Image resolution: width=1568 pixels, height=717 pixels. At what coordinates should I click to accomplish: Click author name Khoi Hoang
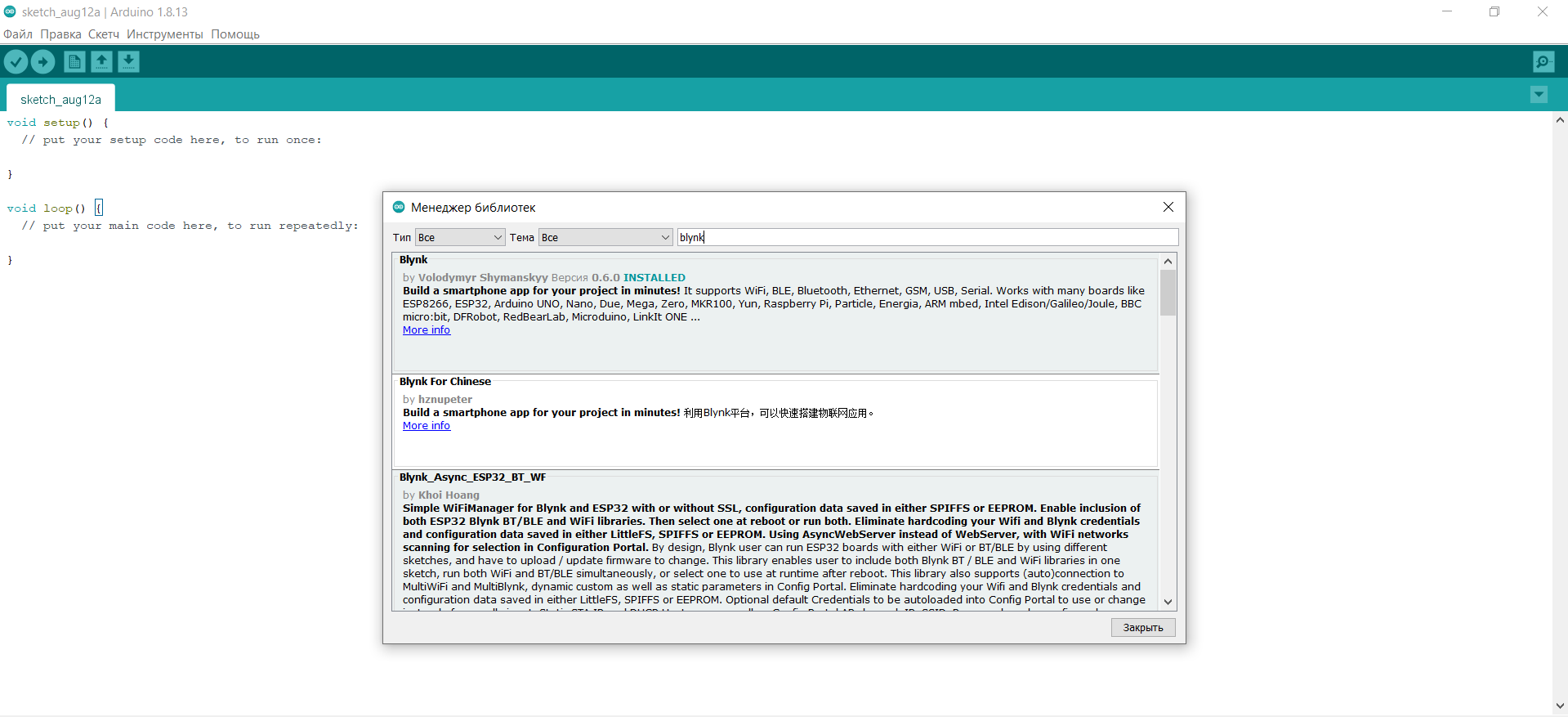click(x=449, y=495)
